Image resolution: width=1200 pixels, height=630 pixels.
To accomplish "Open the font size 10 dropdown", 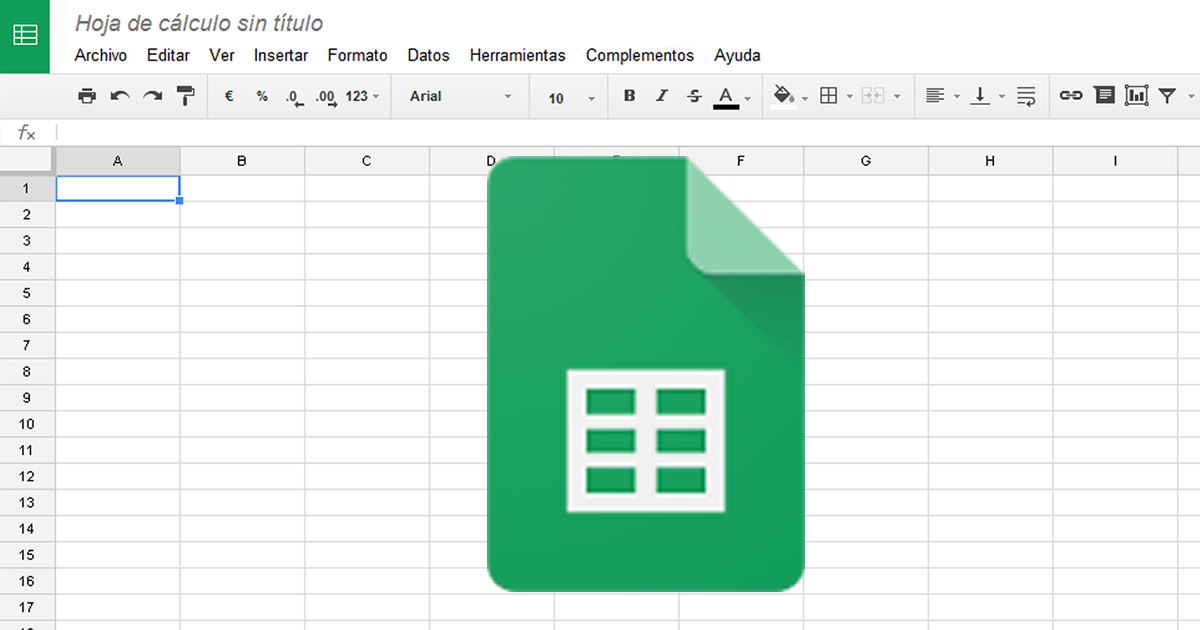I will (x=571, y=97).
